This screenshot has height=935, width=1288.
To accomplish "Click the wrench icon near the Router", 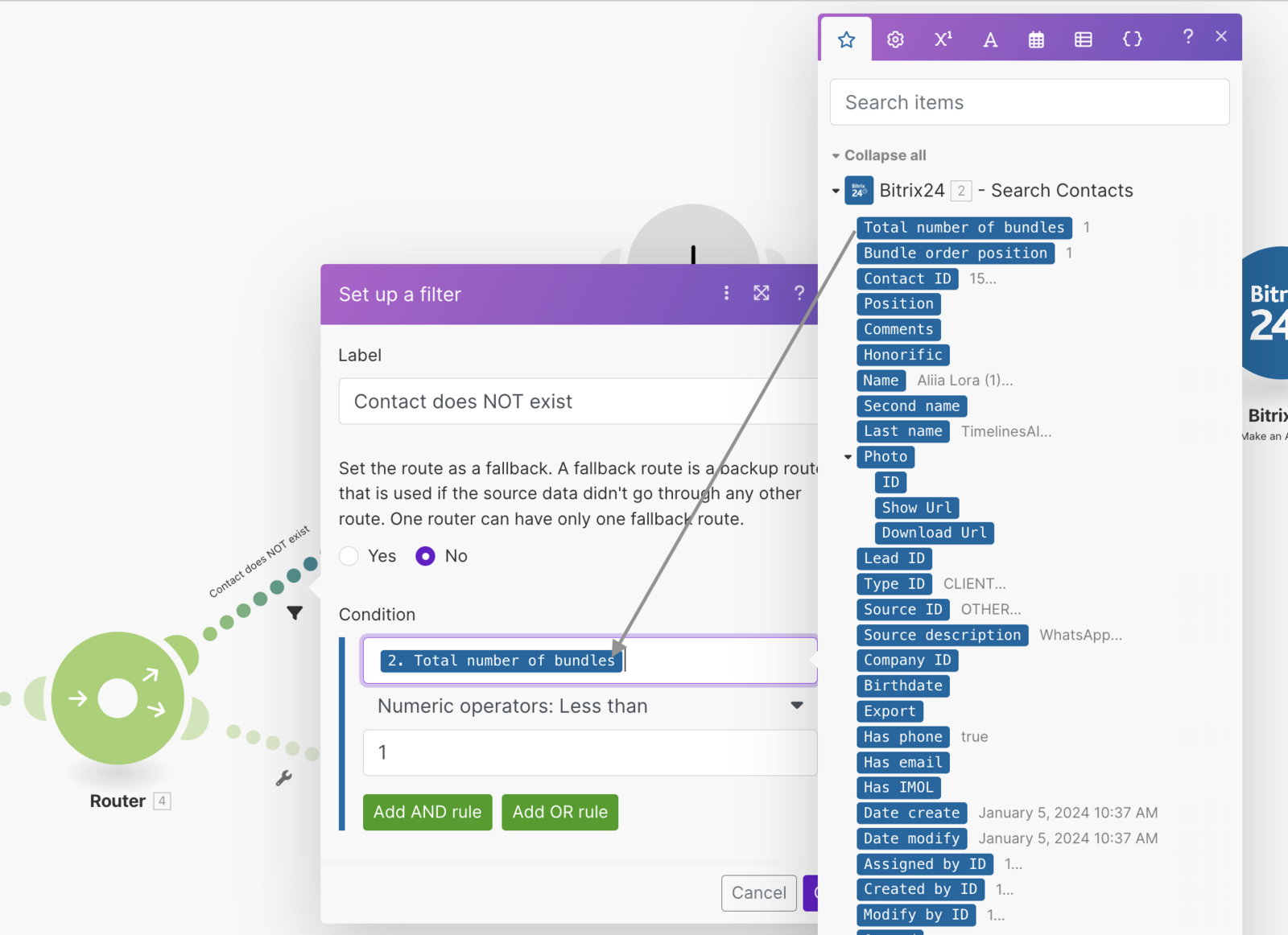I will pos(285,778).
